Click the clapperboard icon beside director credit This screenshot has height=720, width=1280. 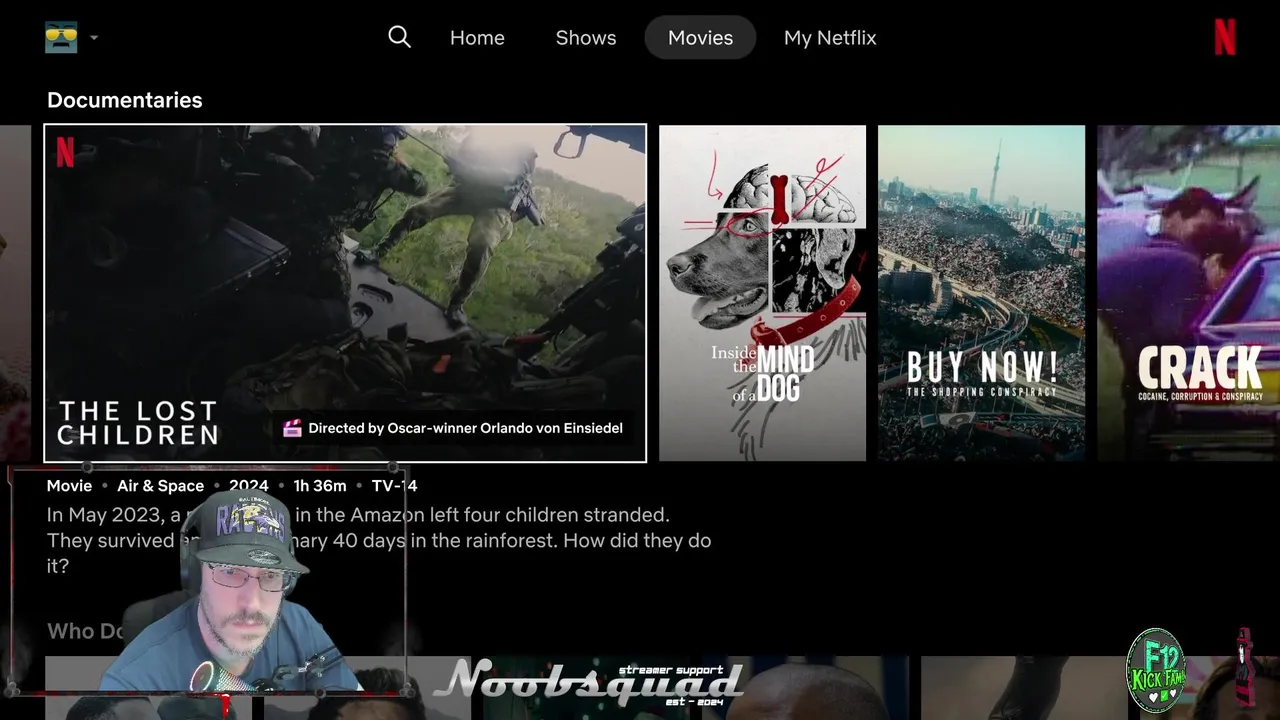coord(292,428)
